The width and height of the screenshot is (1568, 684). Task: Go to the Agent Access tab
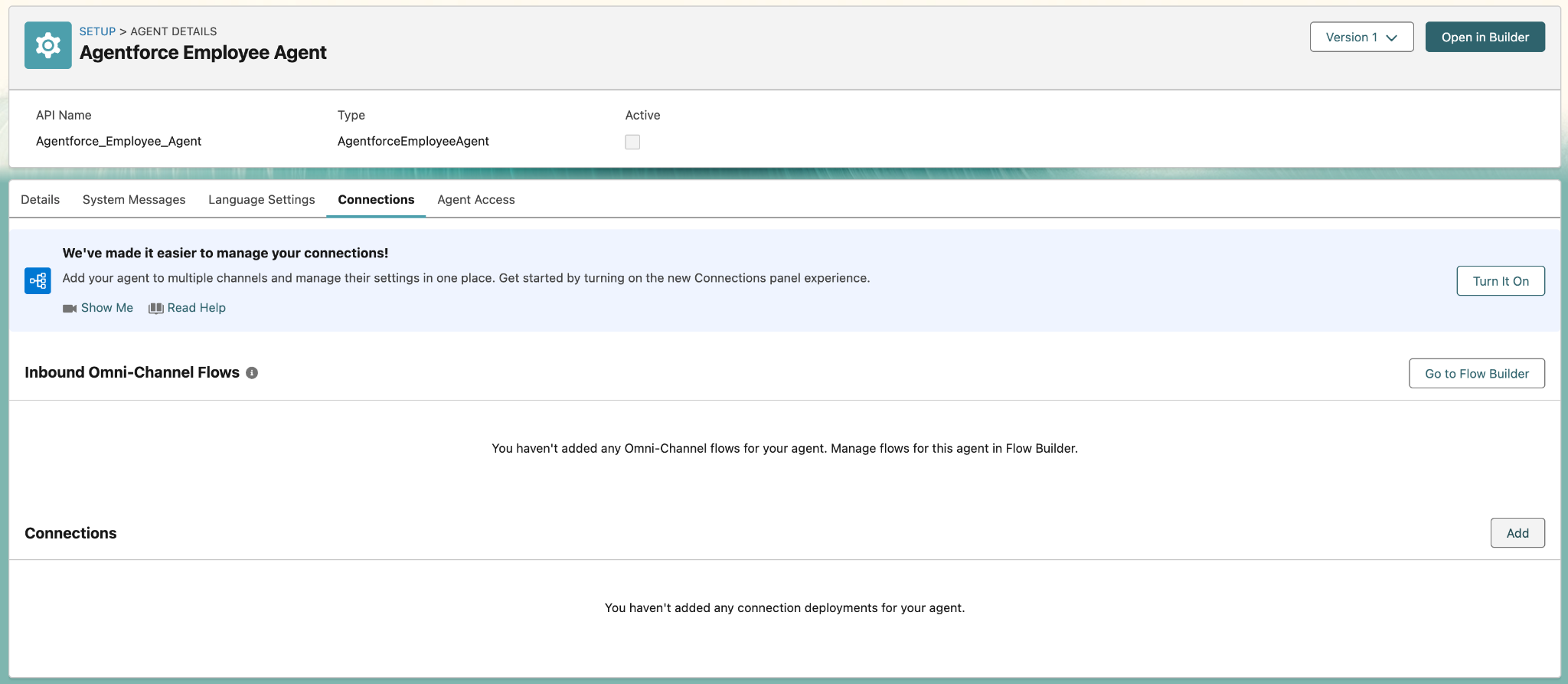(475, 200)
